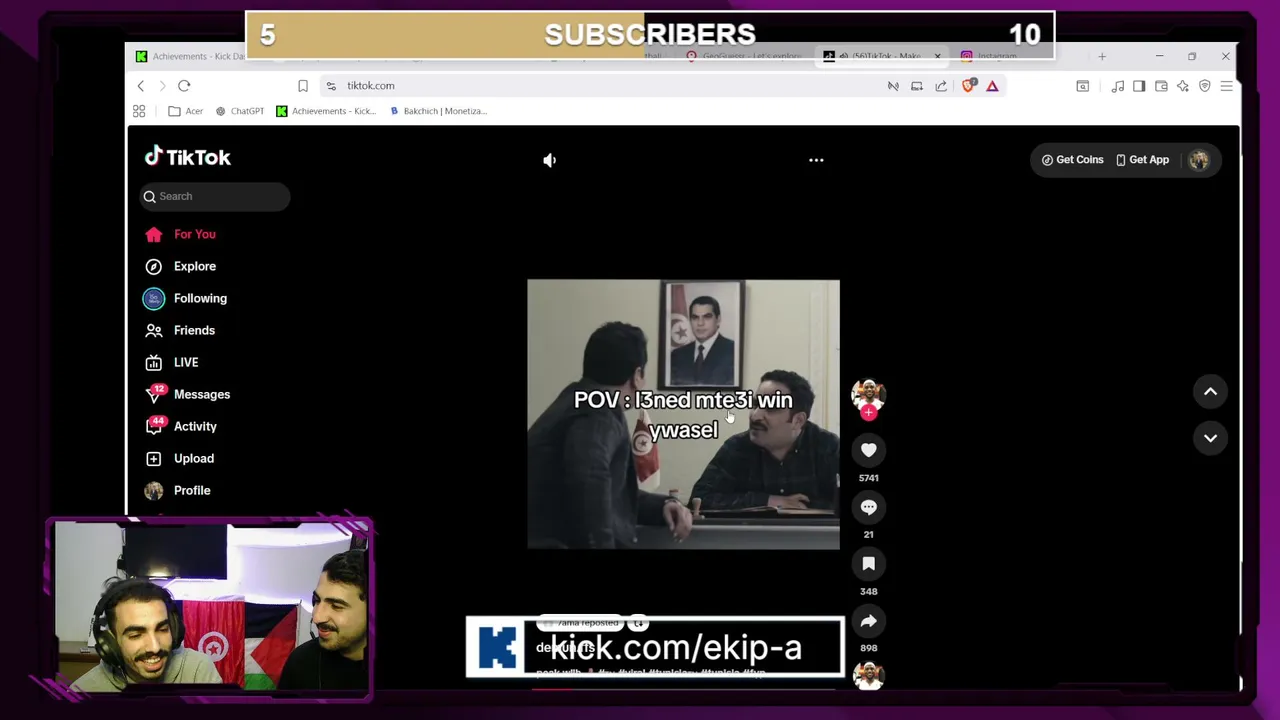Viewport: 1280px width, 720px height.
Task: Click the share page icon in address bar
Action: point(941,86)
